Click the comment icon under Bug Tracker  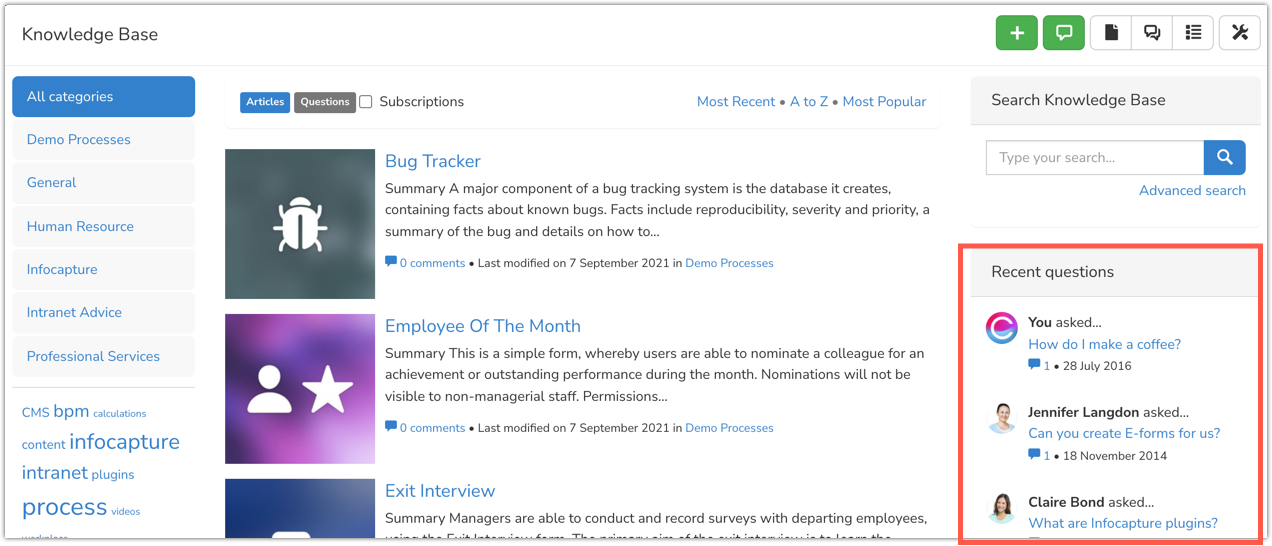coord(391,262)
